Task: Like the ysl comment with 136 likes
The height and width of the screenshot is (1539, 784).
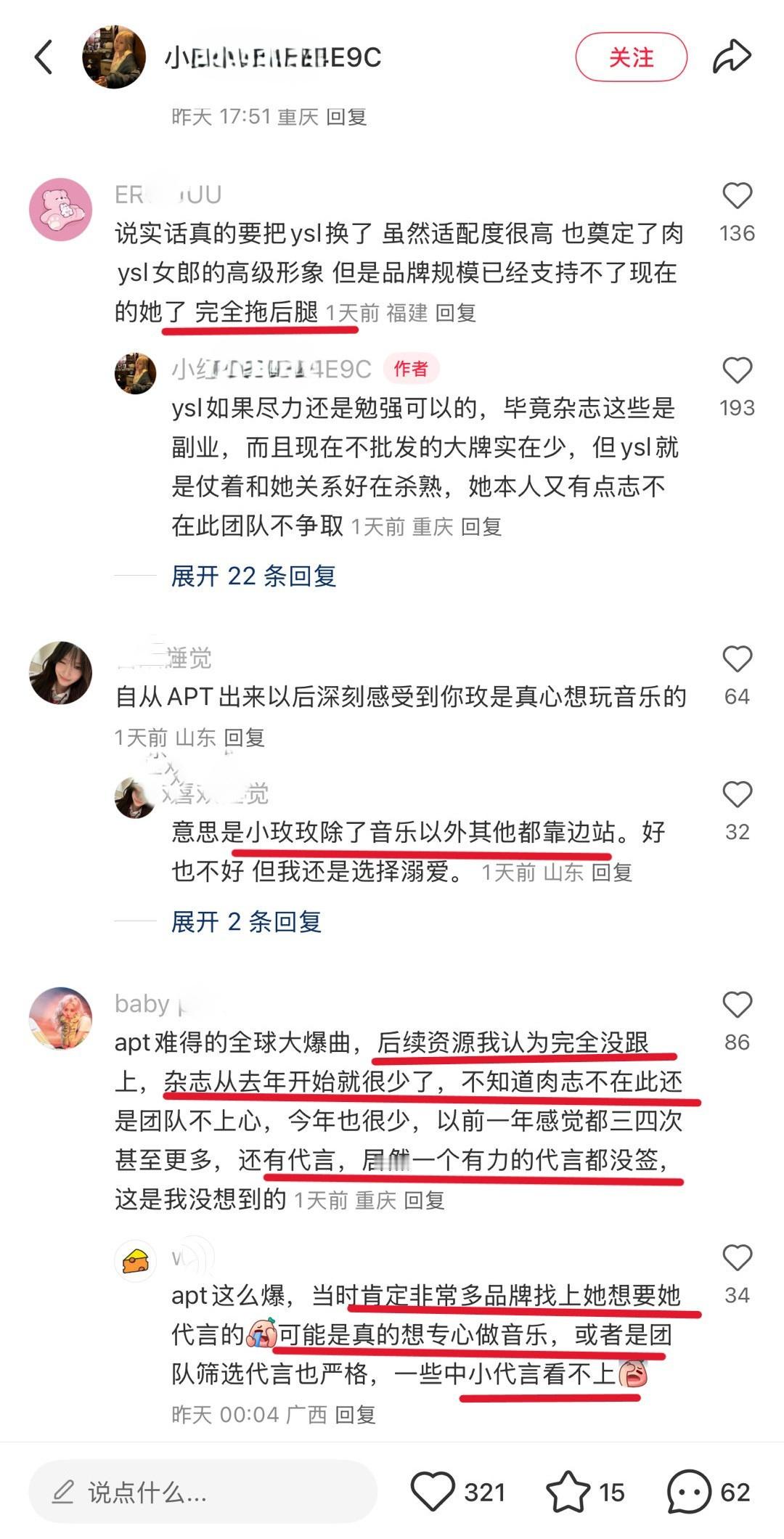Action: tap(737, 196)
